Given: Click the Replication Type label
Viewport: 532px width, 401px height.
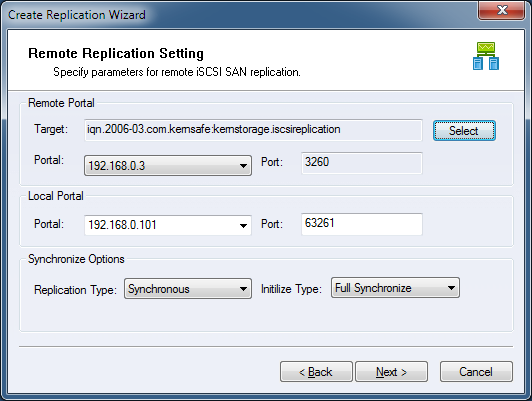Looking at the screenshot, I should coord(75,290).
